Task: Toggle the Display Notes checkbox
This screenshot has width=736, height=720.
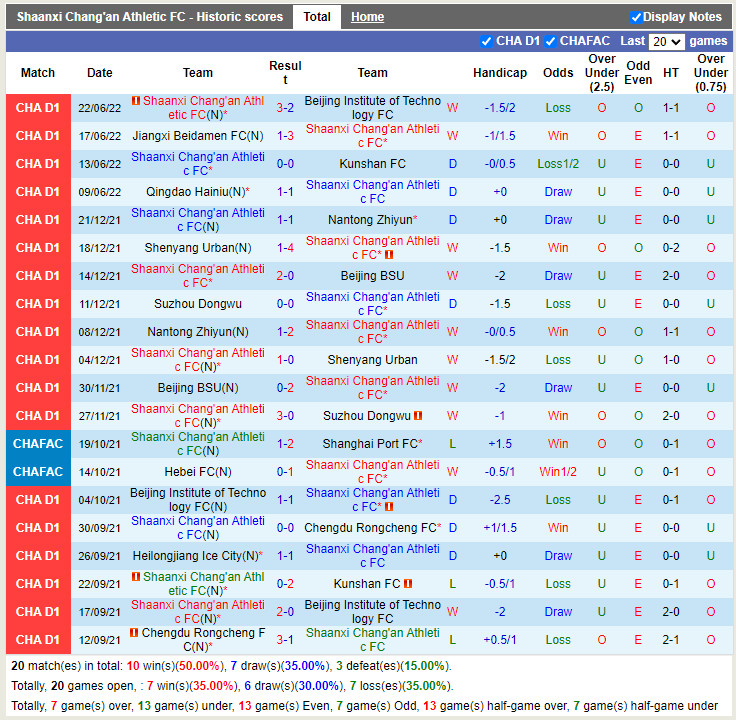Action: [x=636, y=17]
